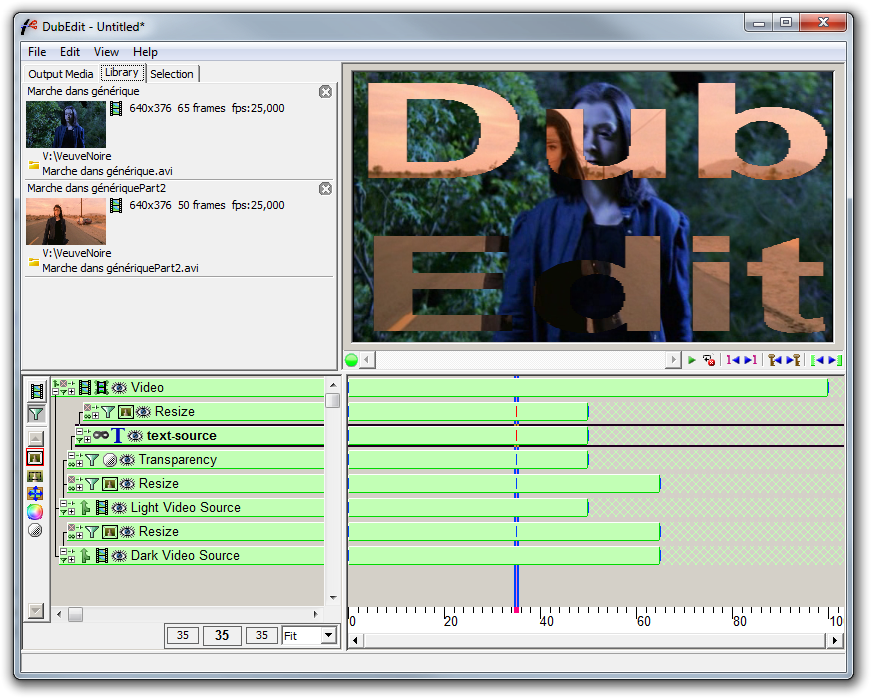Viewport: 871px width, 699px height.
Task: Choose the crop filter icon in sidebar
Action: pyautogui.click(x=35, y=476)
